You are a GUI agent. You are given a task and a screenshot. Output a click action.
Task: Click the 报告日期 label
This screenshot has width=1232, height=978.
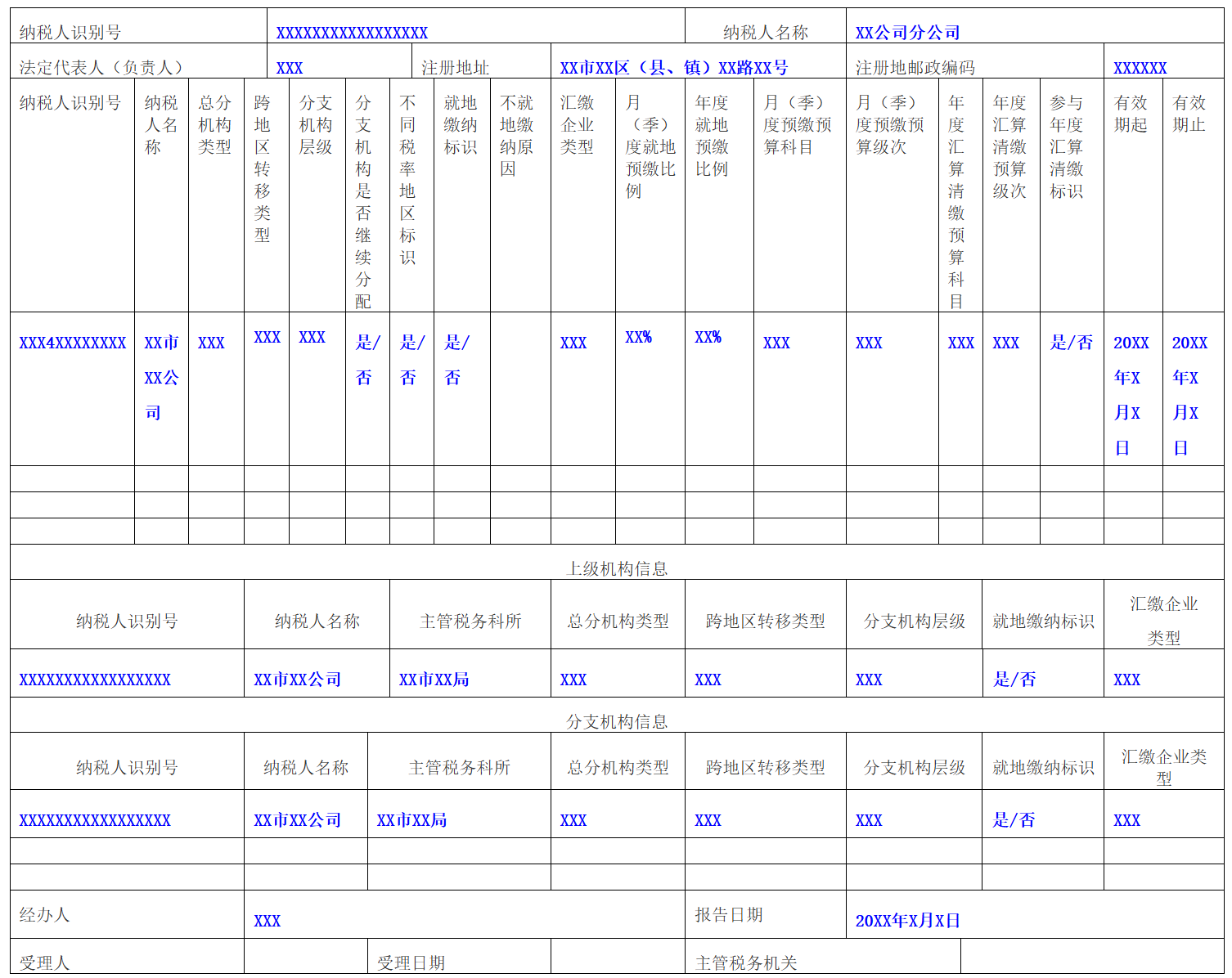(729, 915)
